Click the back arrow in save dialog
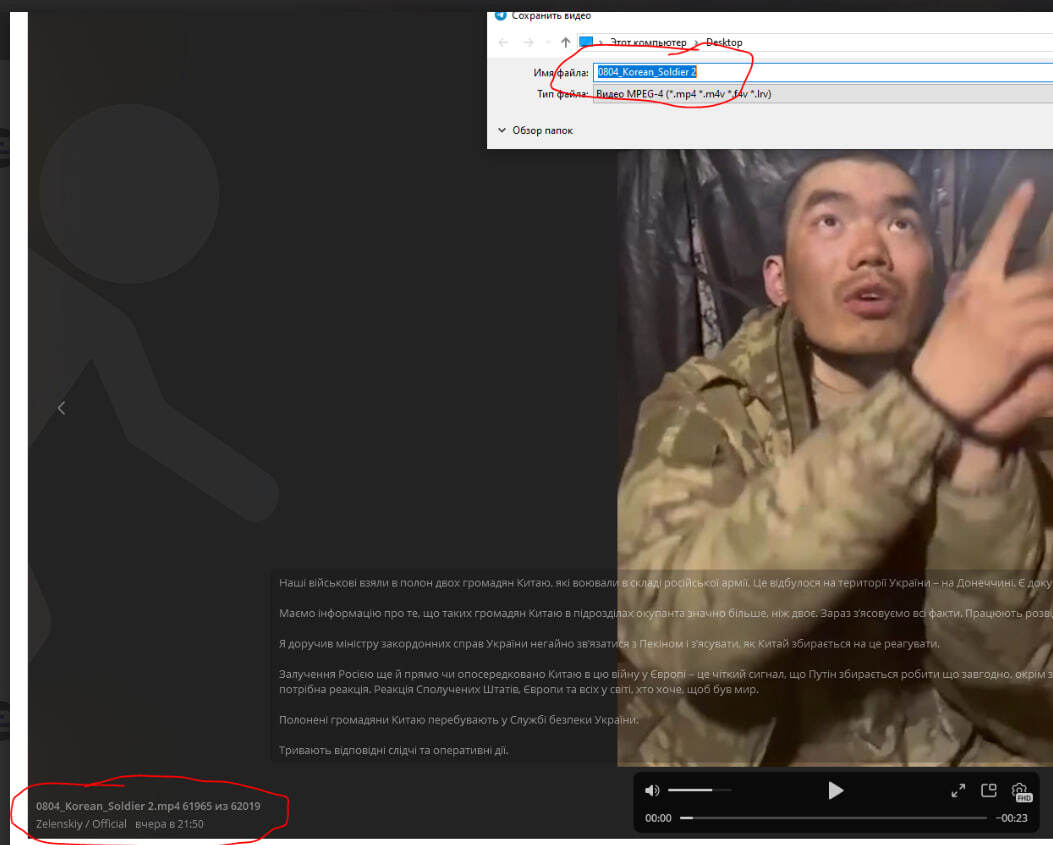 pyautogui.click(x=503, y=42)
